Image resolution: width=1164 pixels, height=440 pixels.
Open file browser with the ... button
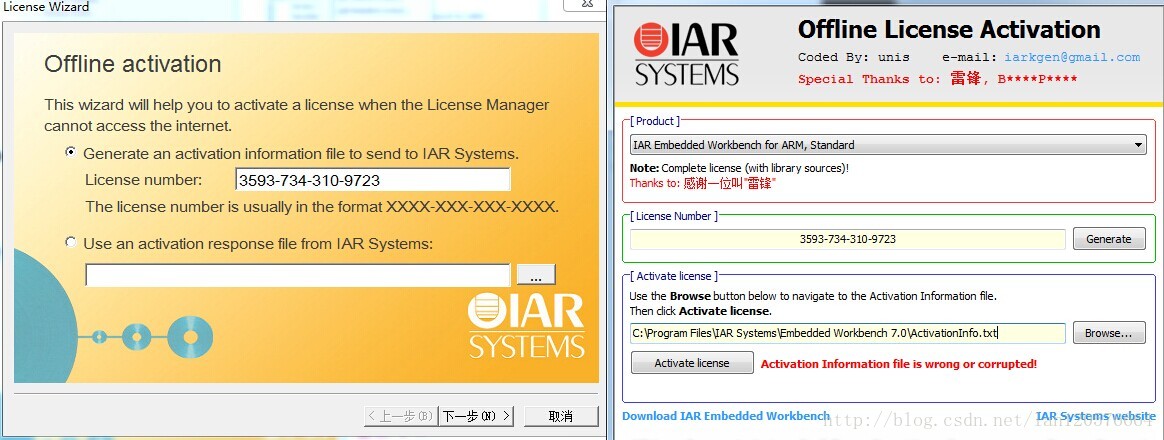coord(536,275)
